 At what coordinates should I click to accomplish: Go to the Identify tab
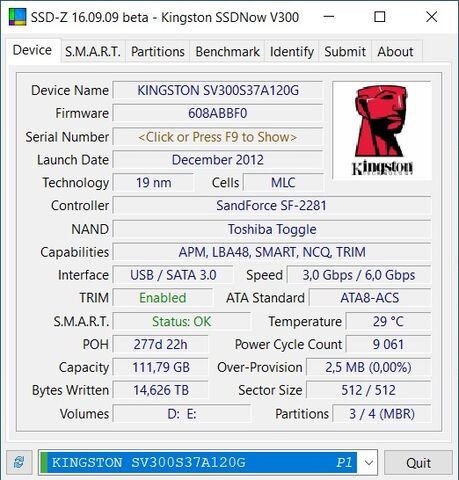tap(292, 52)
